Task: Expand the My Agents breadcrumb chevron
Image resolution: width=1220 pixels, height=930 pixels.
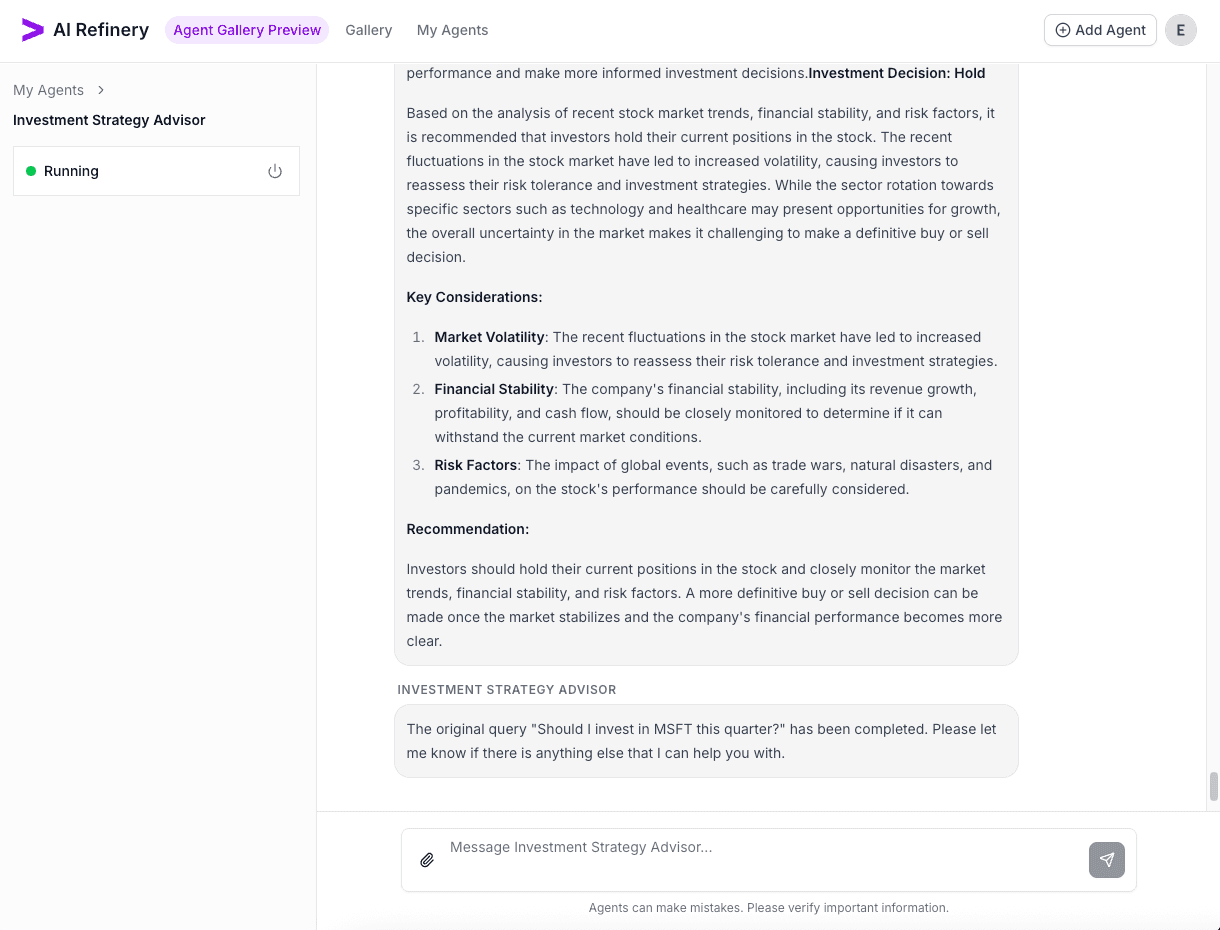Action: pyautogui.click(x=100, y=90)
